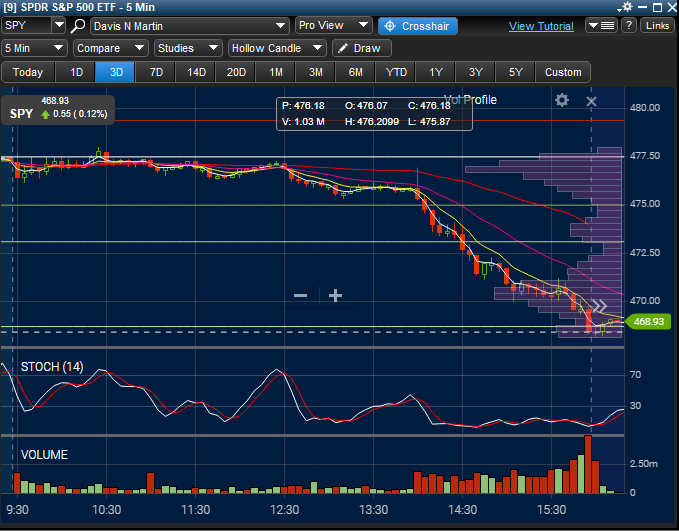Close the Vol Profile overlay
This screenshot has width=679, height=531.
[x=591, y=101]
